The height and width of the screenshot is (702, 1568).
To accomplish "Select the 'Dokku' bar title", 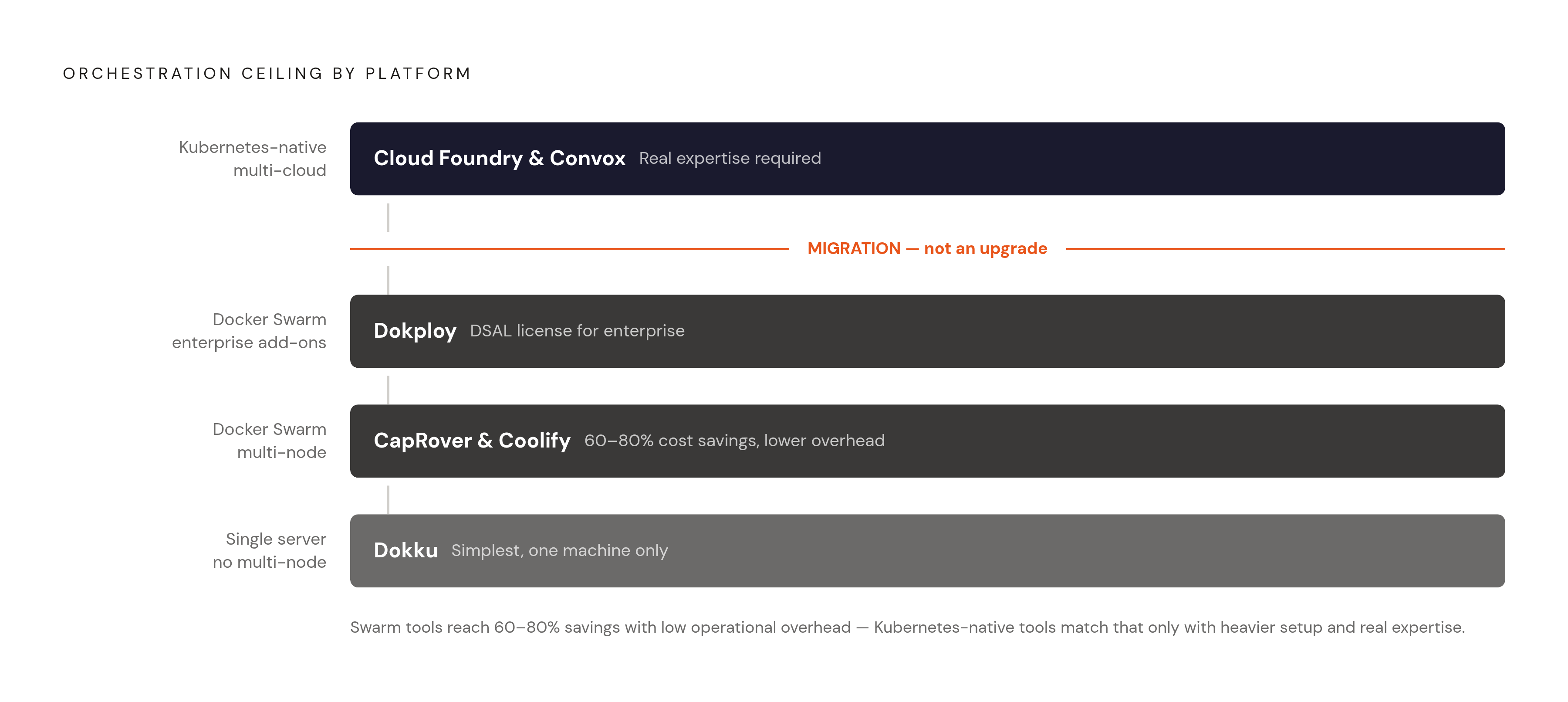I will [x=406, y=550].
